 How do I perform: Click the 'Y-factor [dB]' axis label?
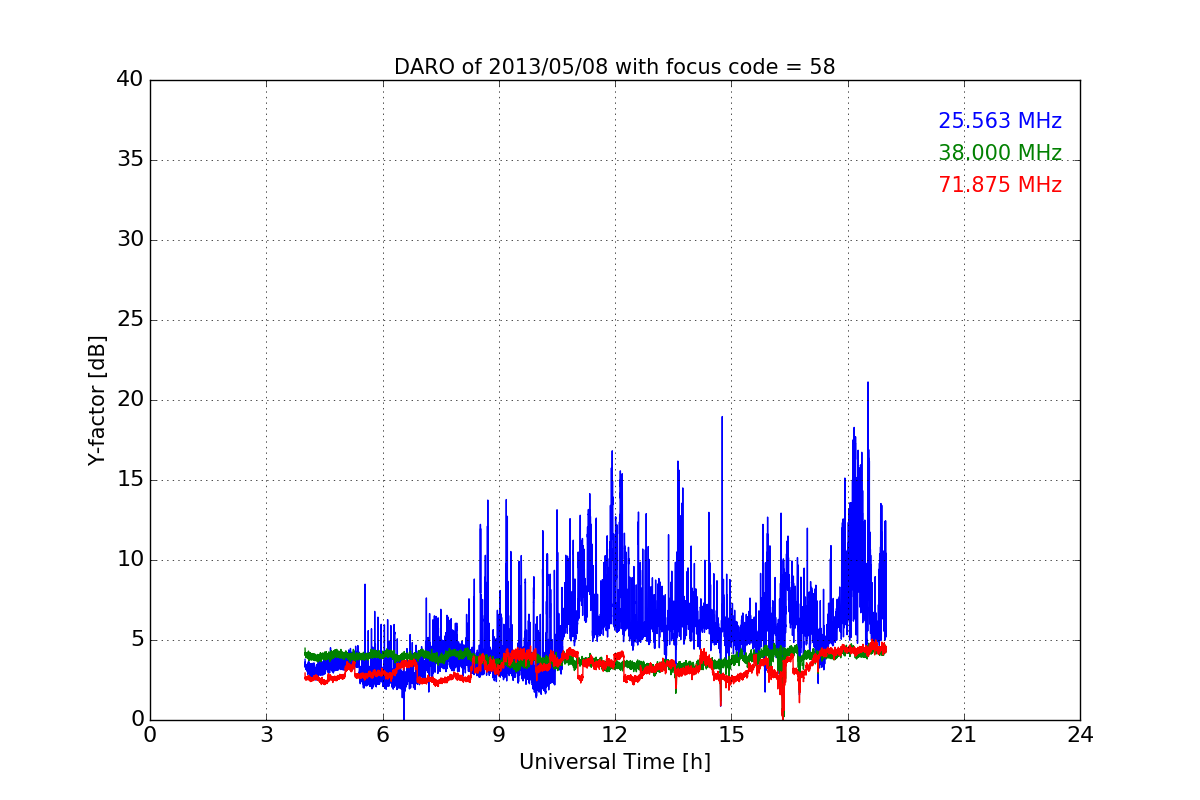coord(97,400)
